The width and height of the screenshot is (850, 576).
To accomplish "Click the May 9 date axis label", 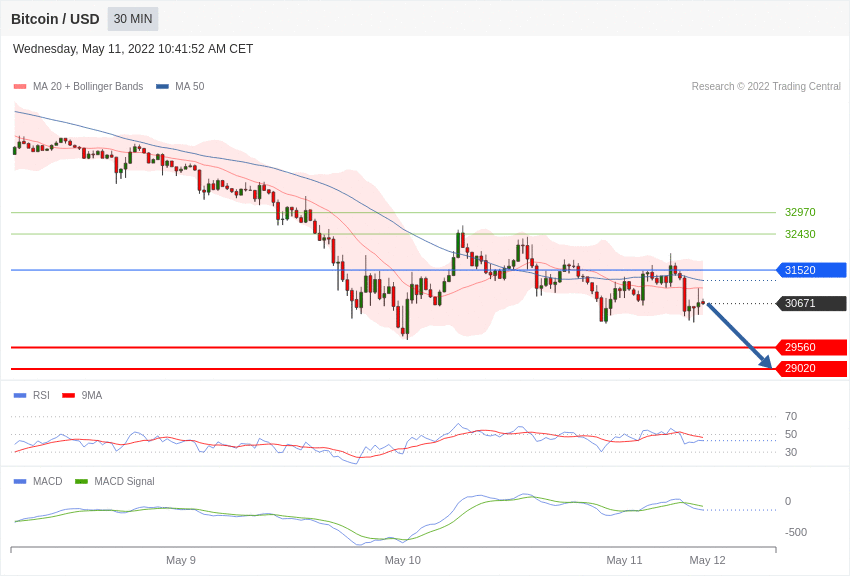I will [x=181, y=560].
